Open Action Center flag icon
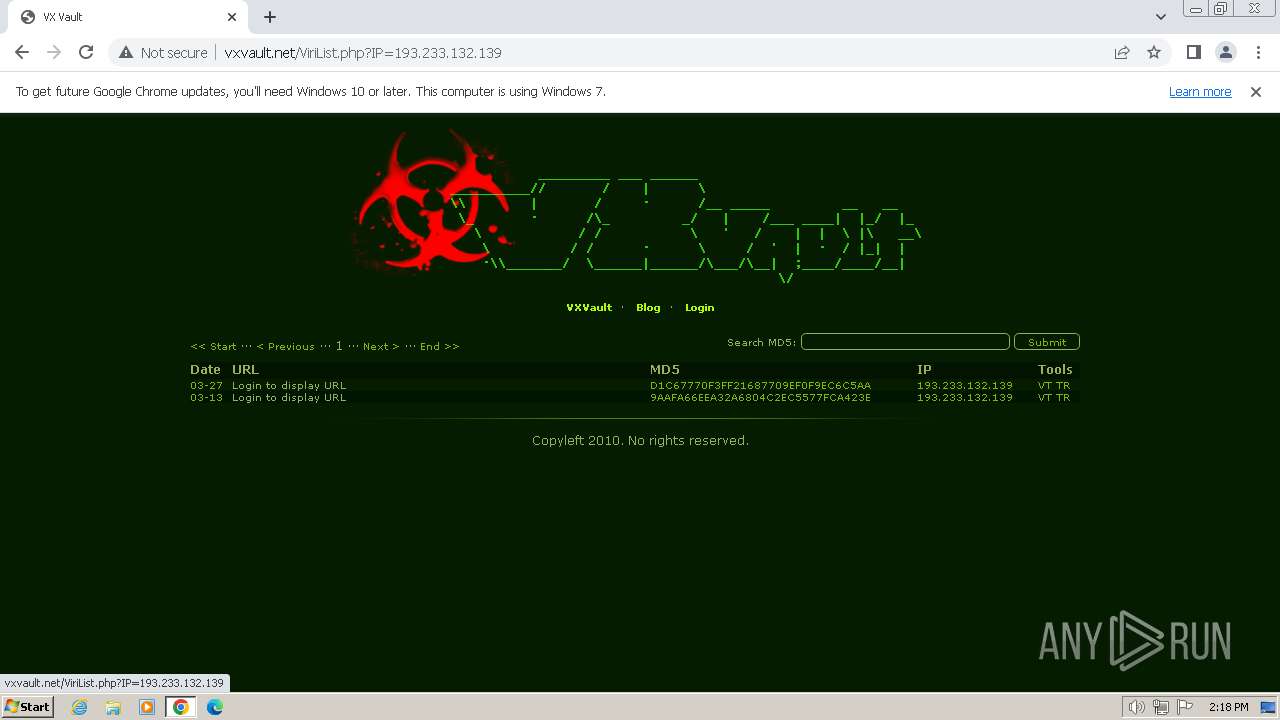The image size is (1280, 720). coord(1184,707)
